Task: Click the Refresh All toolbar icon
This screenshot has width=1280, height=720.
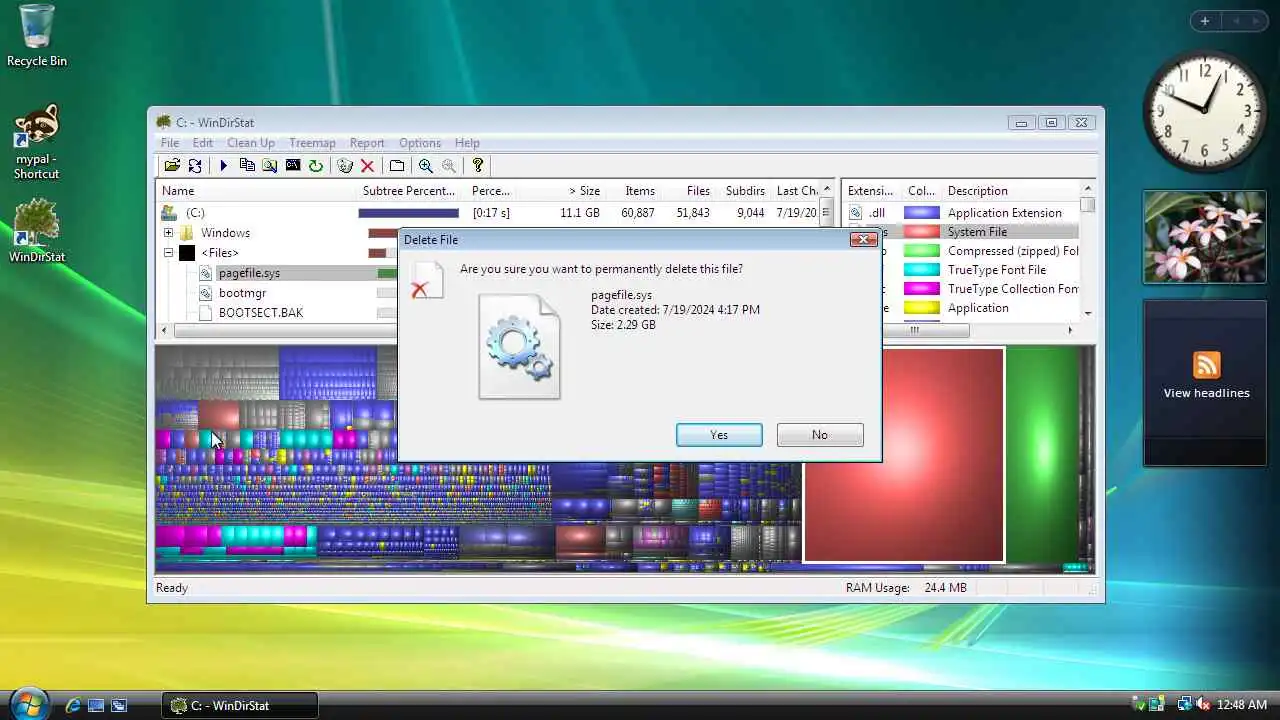Action: coord(195,166)
